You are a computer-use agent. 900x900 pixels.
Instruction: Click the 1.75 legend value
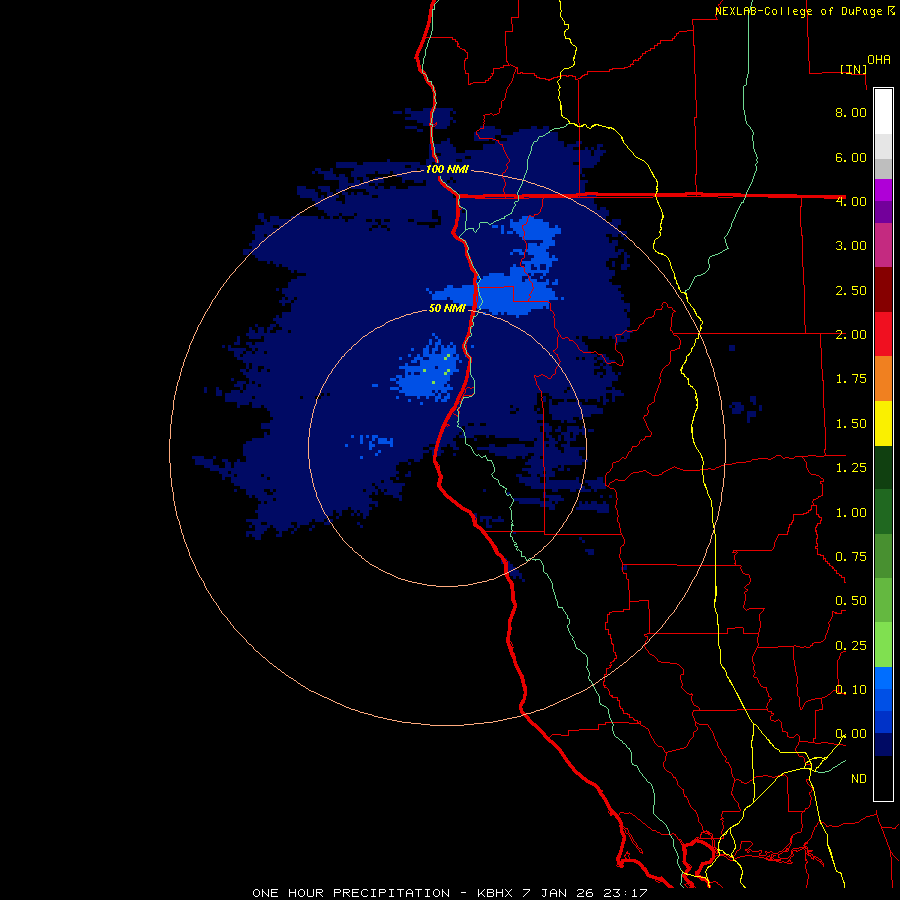[x=851, y=379]
